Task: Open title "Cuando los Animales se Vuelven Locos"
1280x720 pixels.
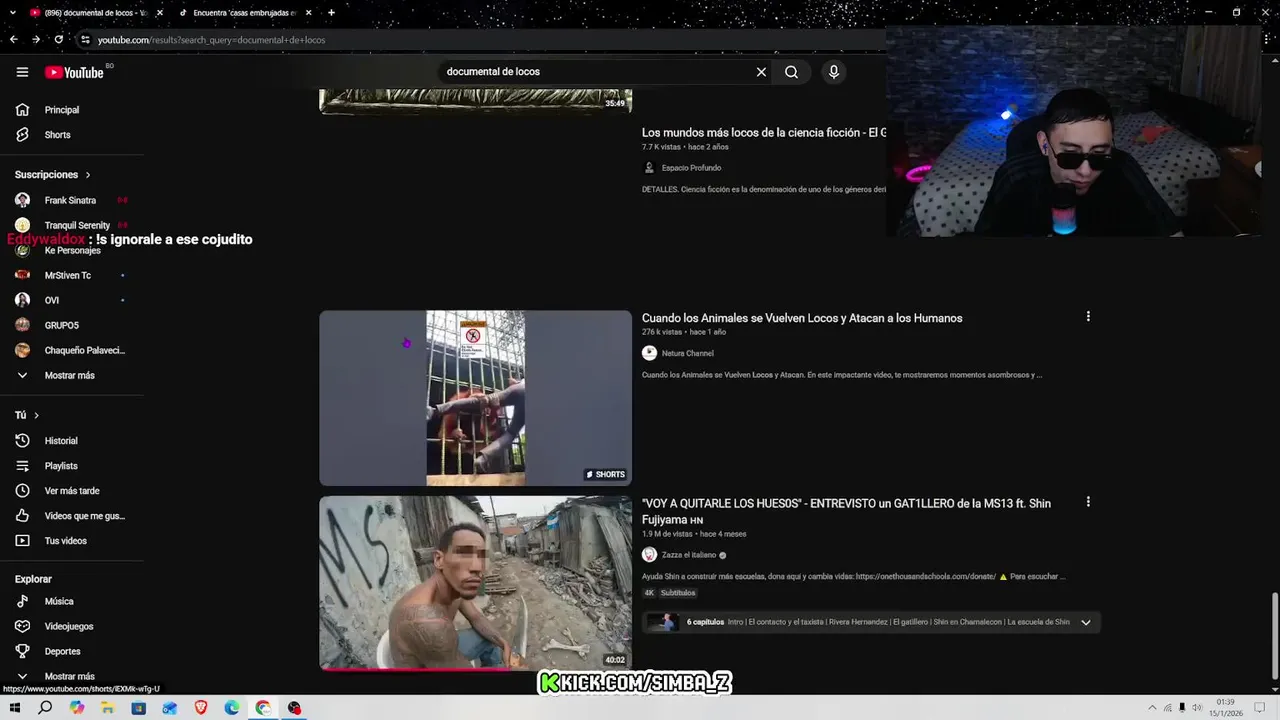Action: 802,318
